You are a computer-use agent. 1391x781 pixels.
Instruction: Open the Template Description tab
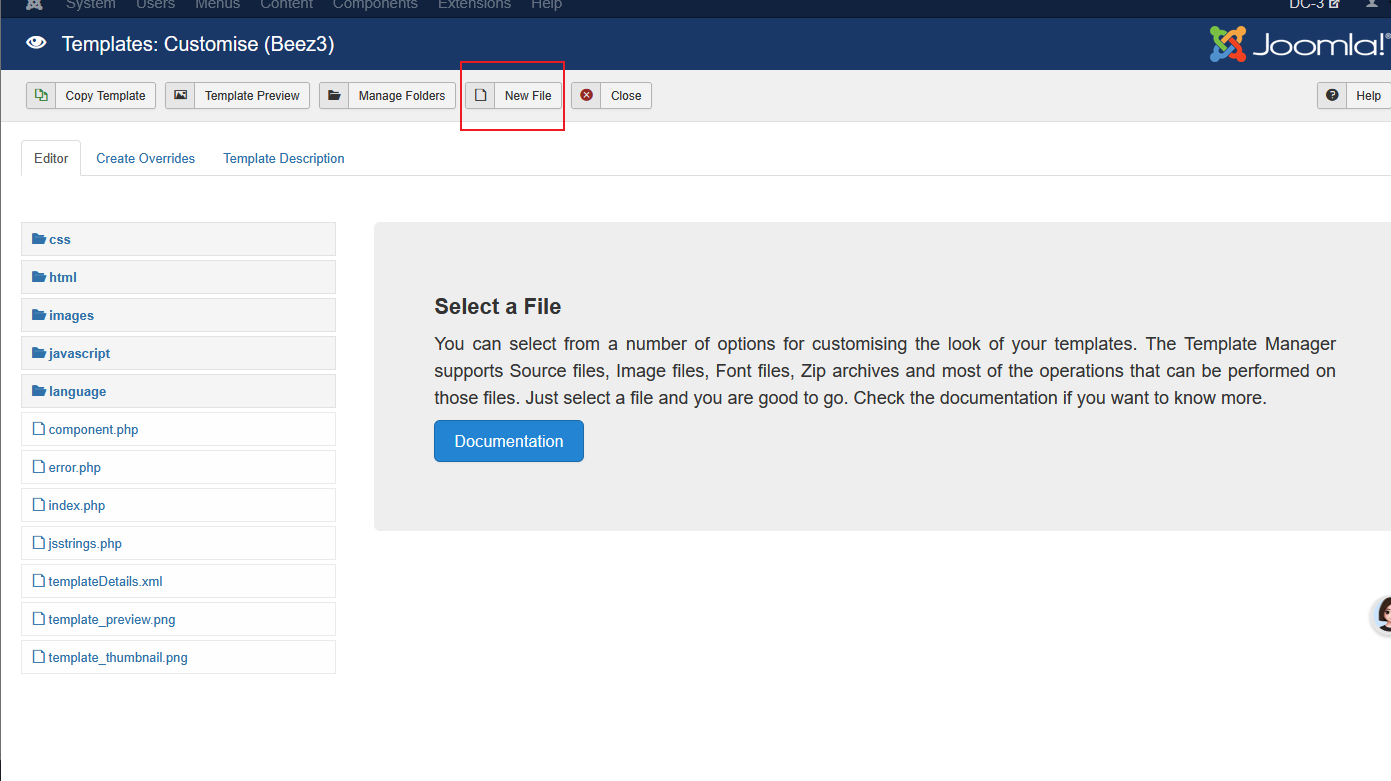click(x=283, y=158)
